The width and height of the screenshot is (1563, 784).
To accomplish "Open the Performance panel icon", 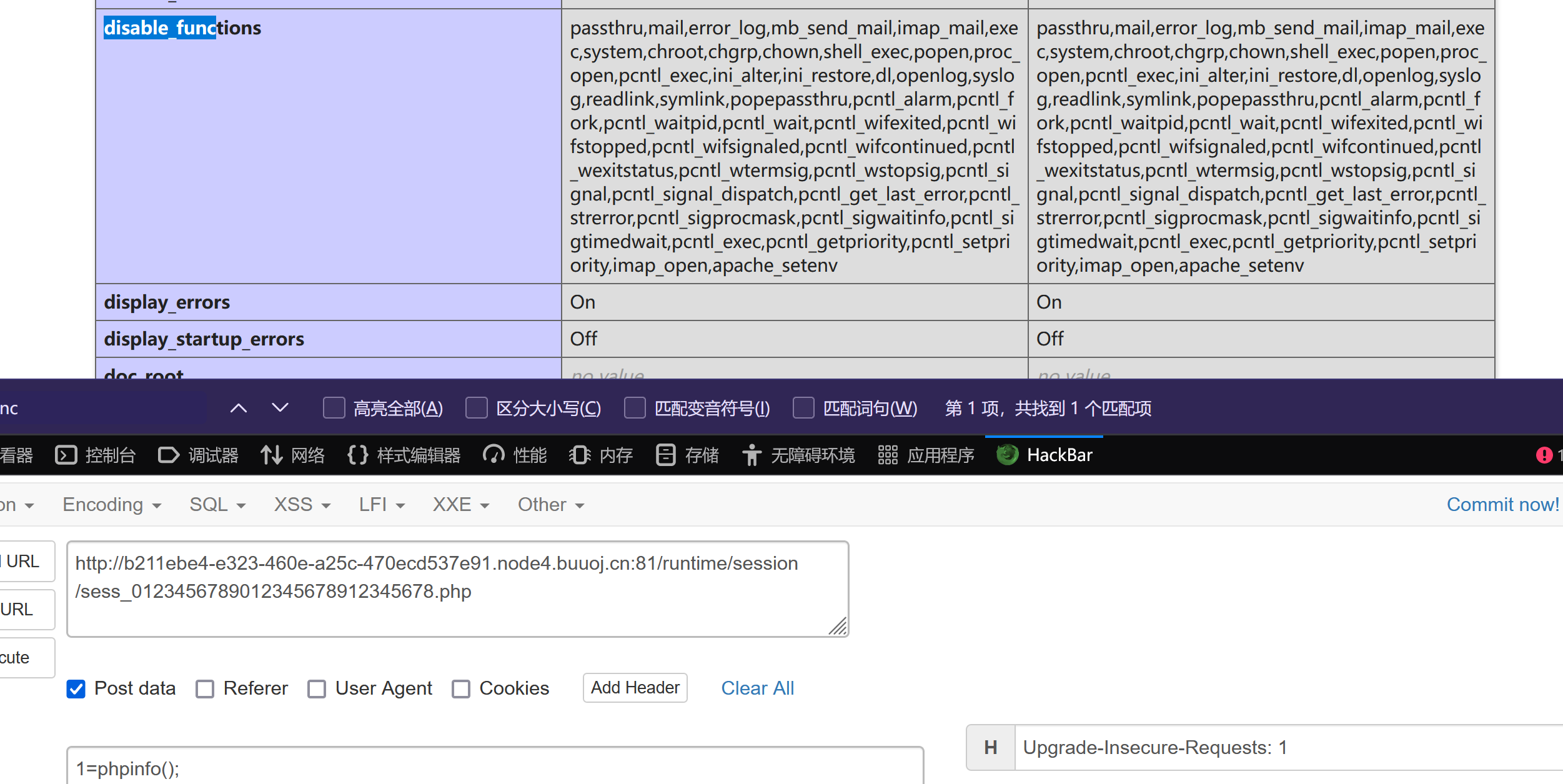I will 494,455.
